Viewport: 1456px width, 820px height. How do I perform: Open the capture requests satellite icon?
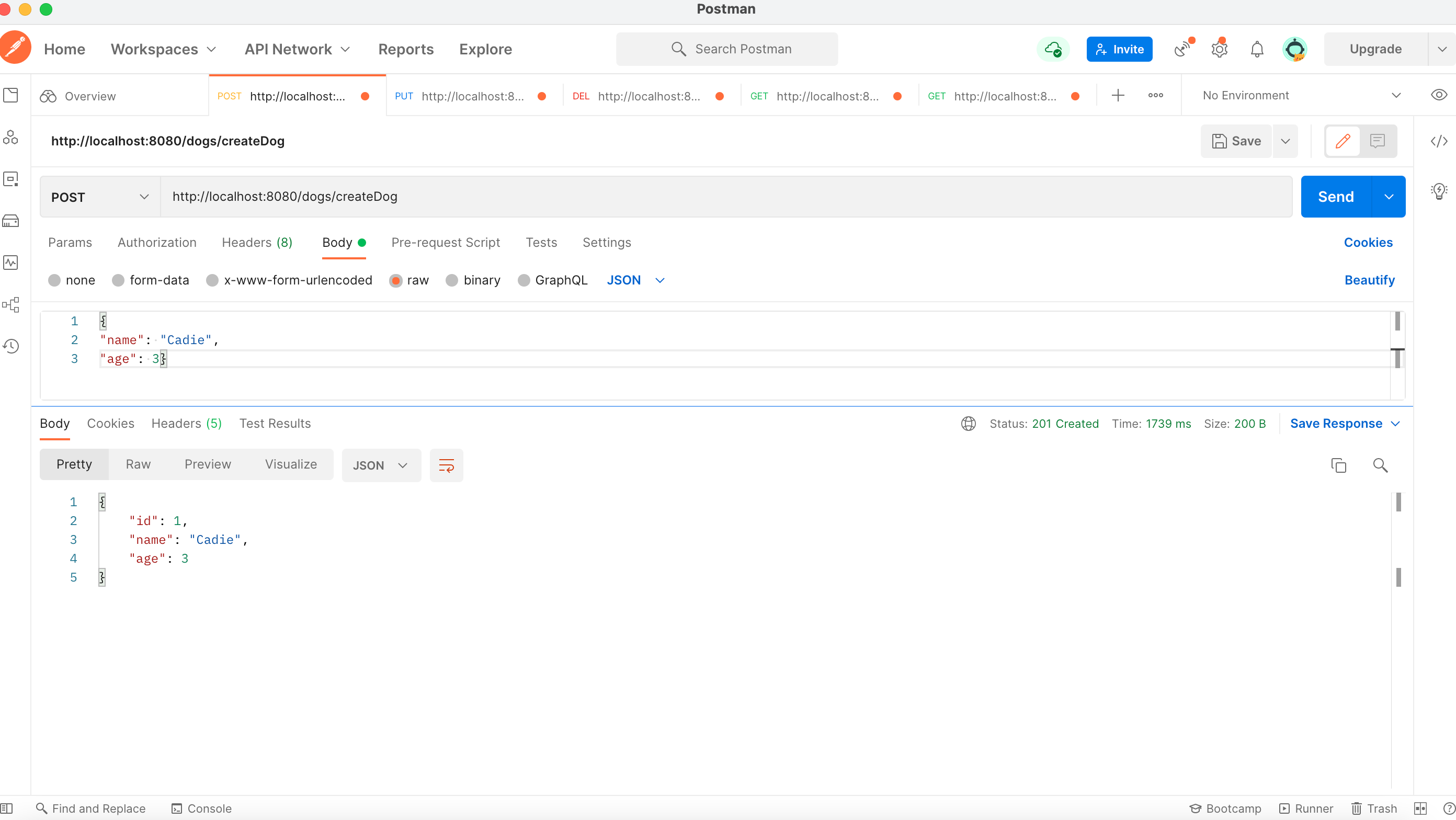(1183, 49)
